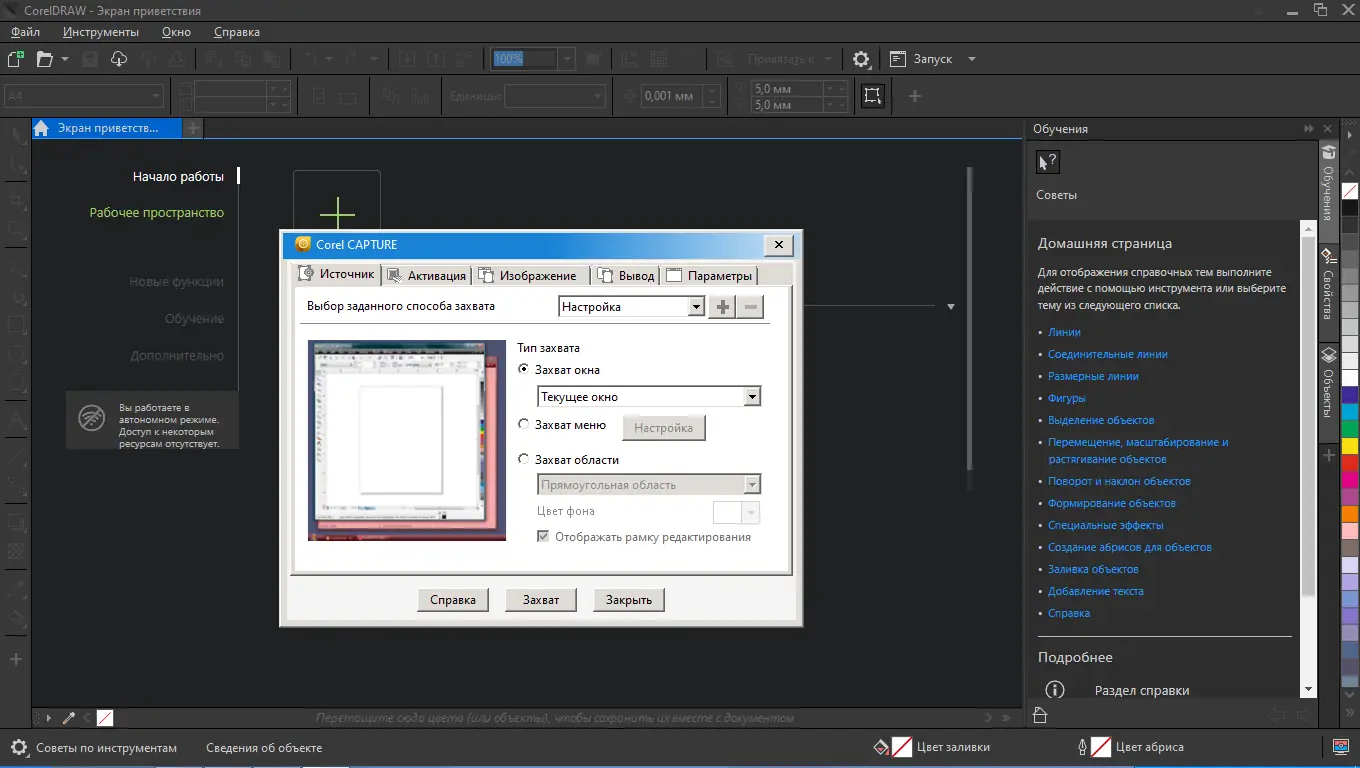Select the Захват окна radio button

524,370
